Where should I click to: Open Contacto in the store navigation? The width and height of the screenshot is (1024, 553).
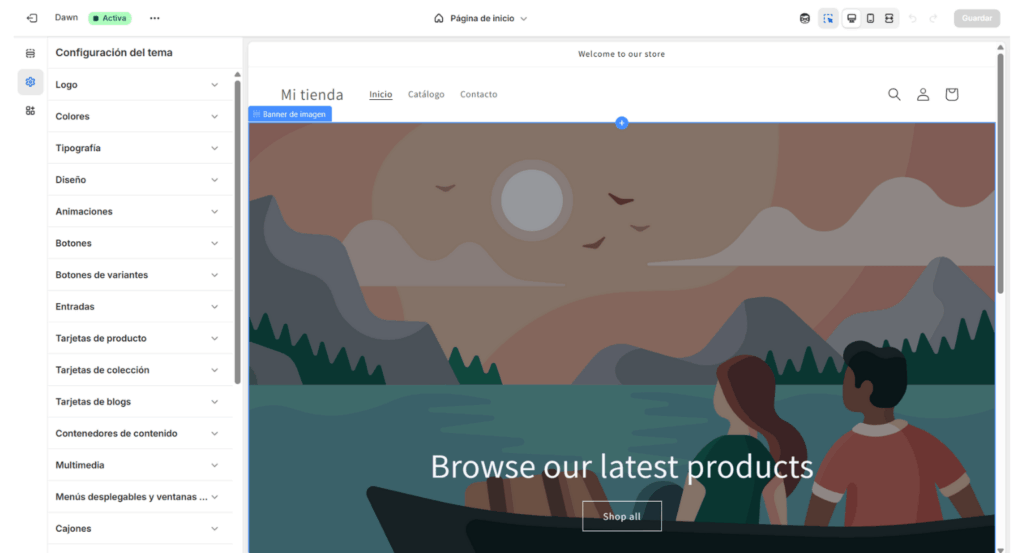tap(478, 94)
